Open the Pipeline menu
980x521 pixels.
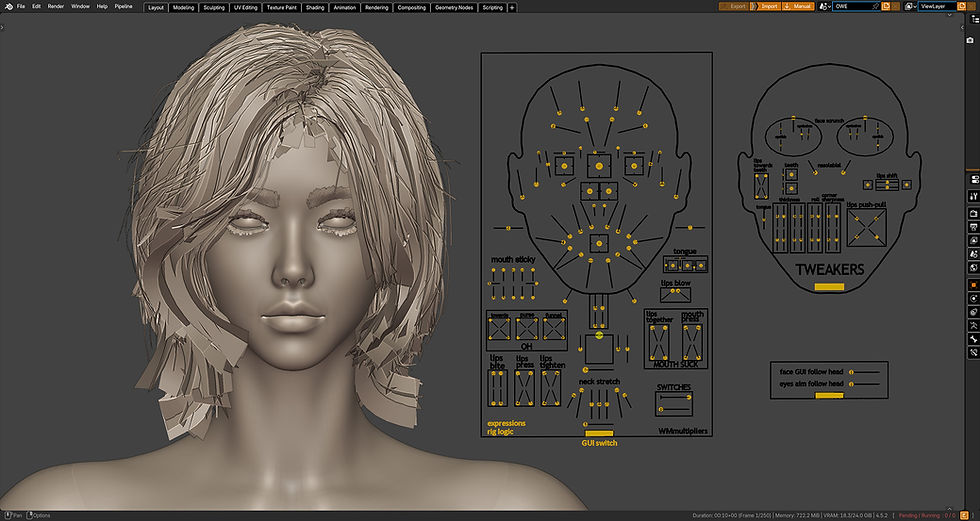pyautogui.click(x=123, y=6)
